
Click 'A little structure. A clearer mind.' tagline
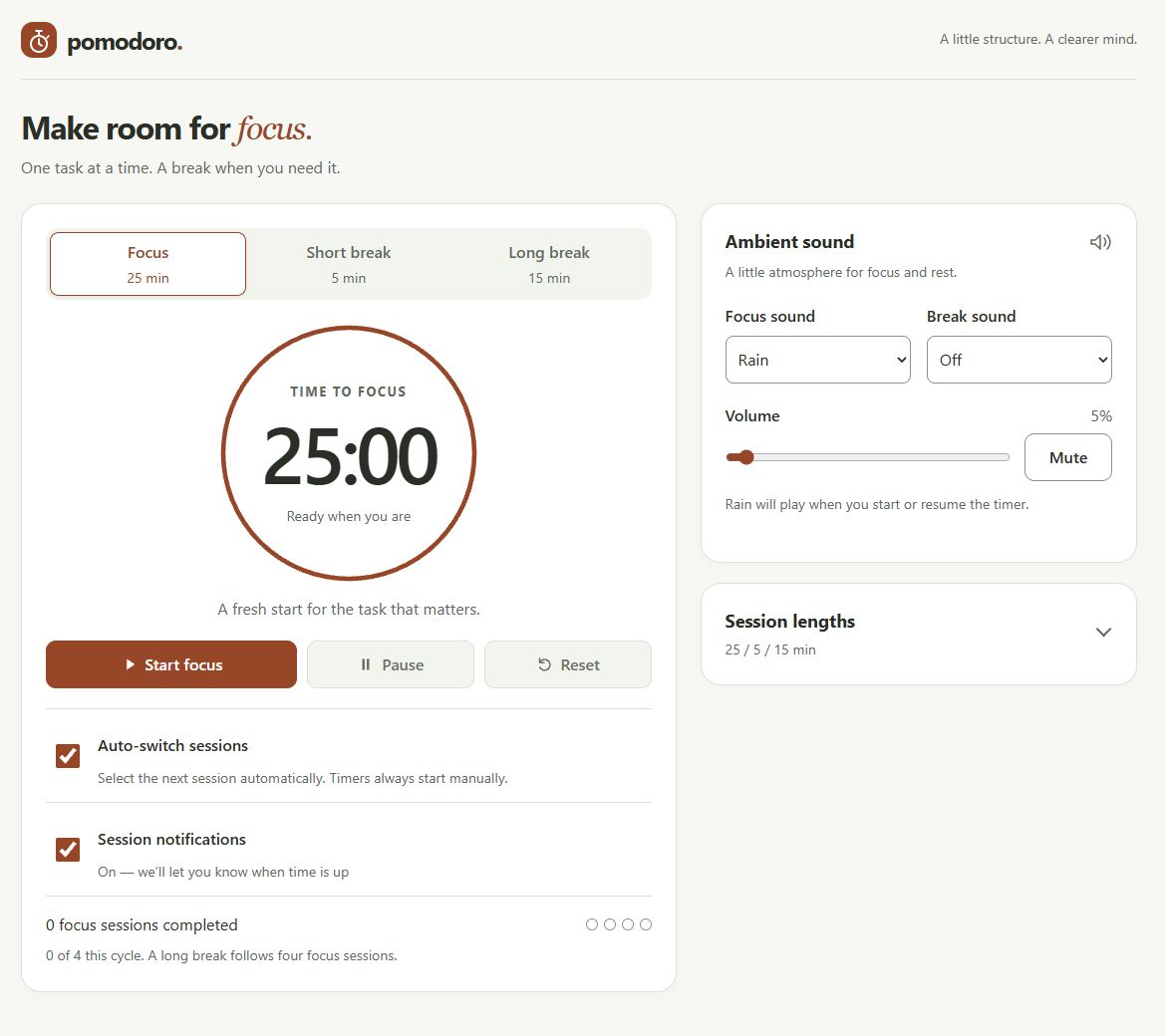tap(1038, 40)
